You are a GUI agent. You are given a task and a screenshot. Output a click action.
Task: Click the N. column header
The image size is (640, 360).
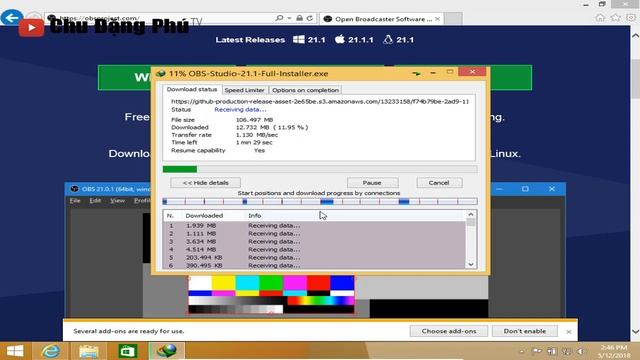[171, 216]
